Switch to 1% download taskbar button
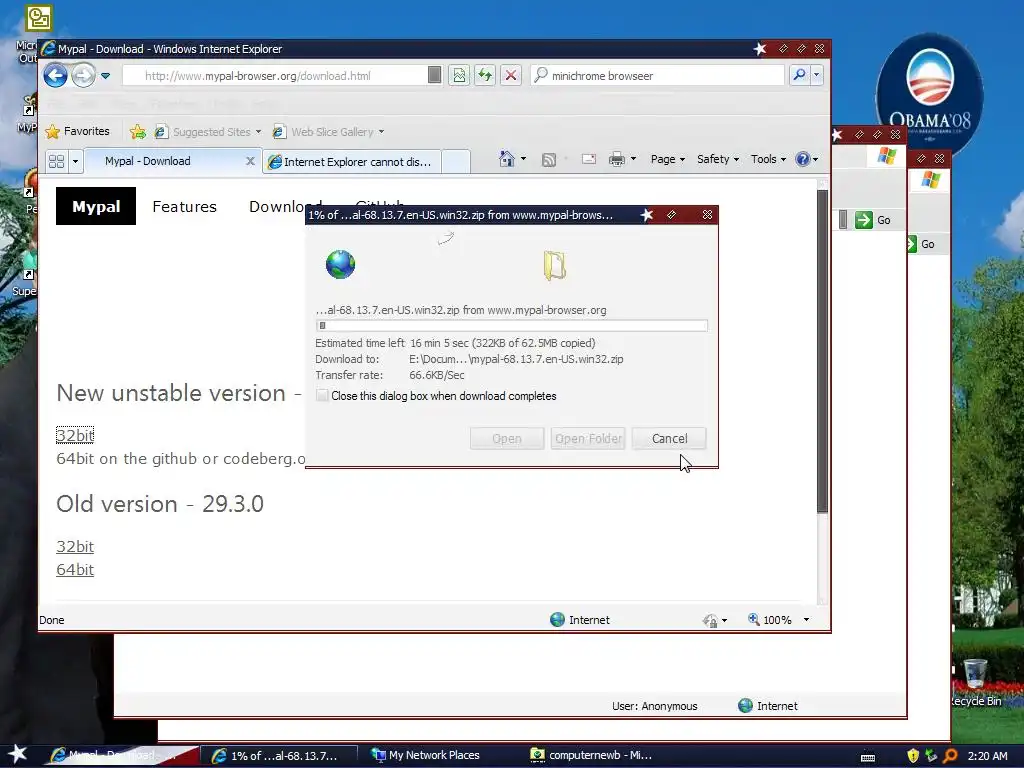 tap(278, 756)
